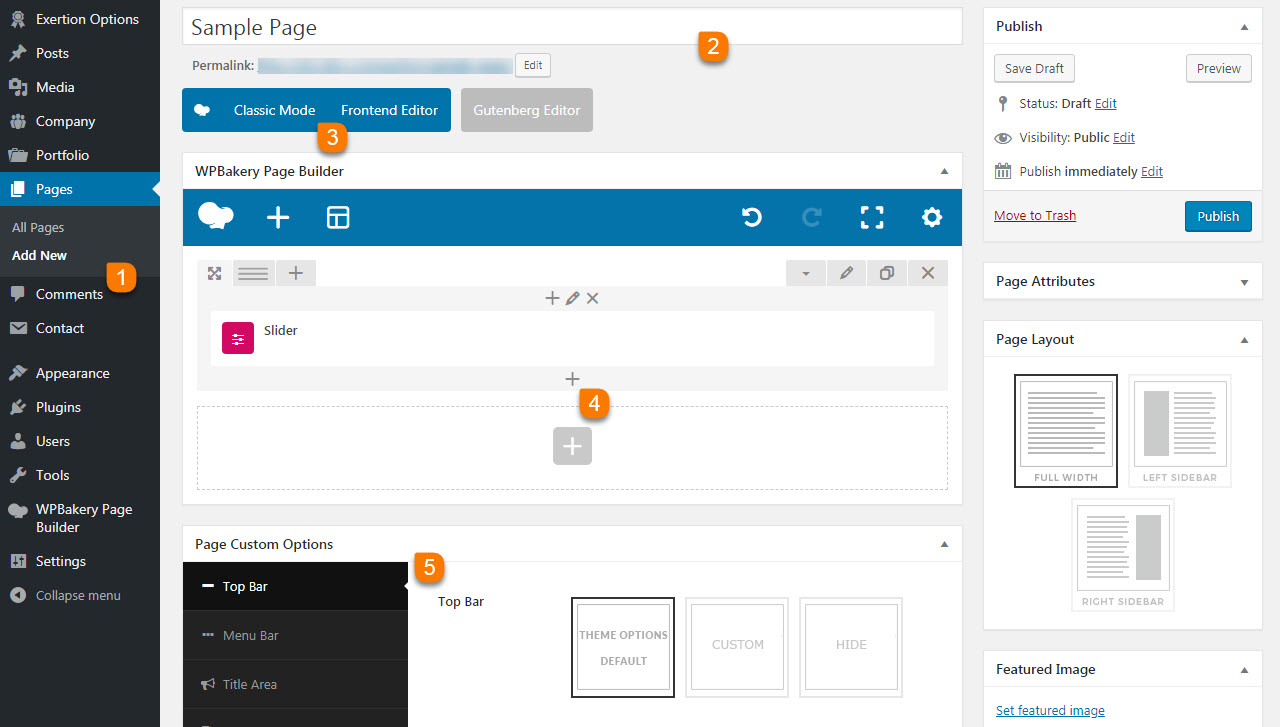Clone the row with duplicate icon
Viewport: 1280px width, 727px height.
tap(887, 273)
